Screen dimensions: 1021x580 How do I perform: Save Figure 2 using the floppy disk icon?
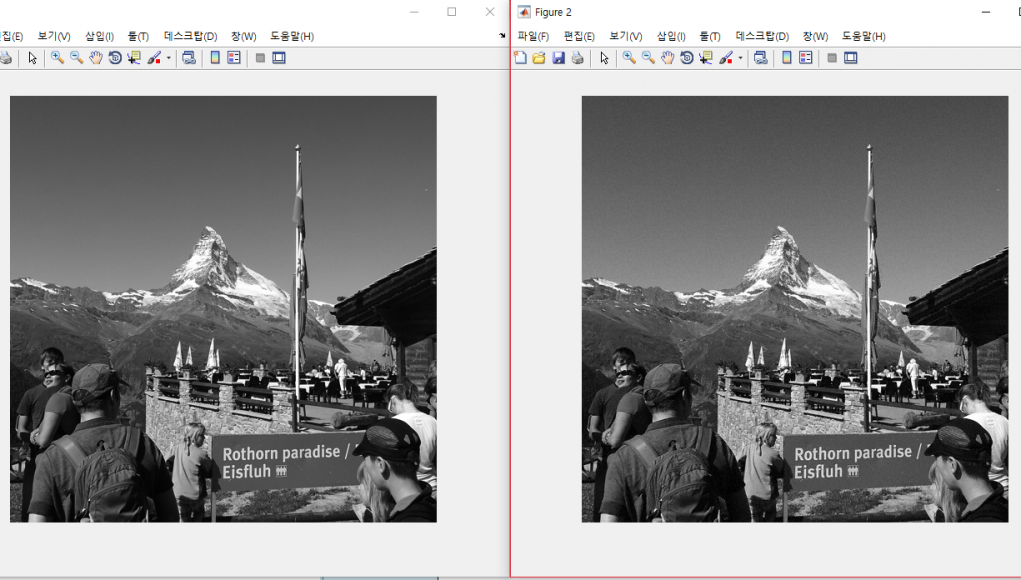(x=558, y=58)
